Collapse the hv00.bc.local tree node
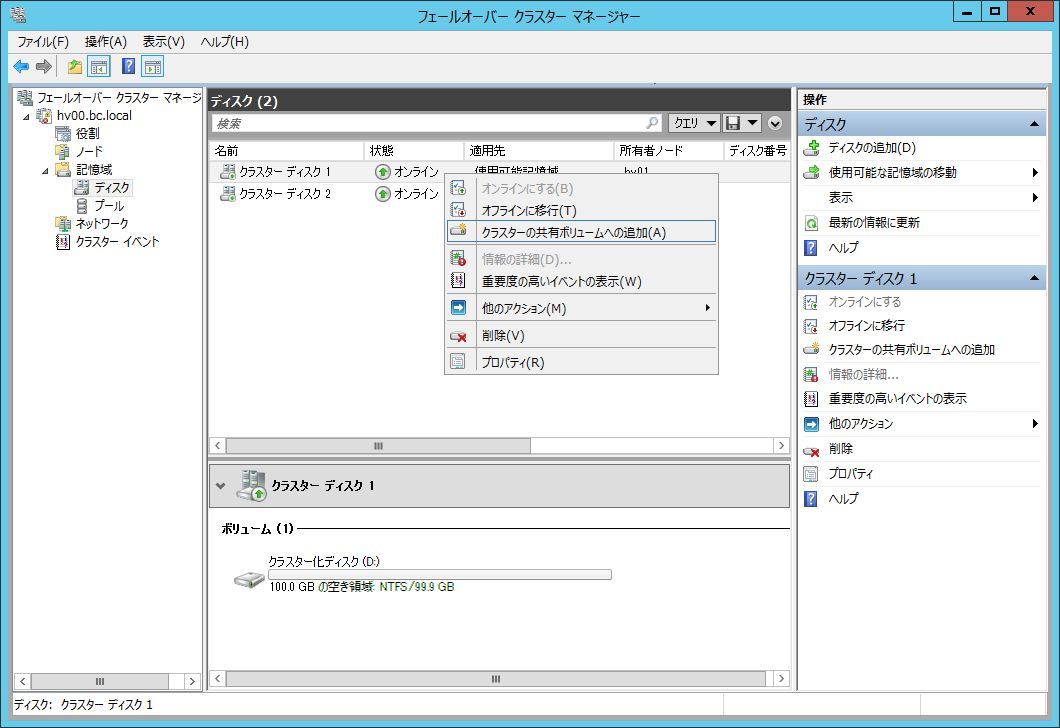The width and height of the screenshot is (1060, 728). [x=26, y=116]
